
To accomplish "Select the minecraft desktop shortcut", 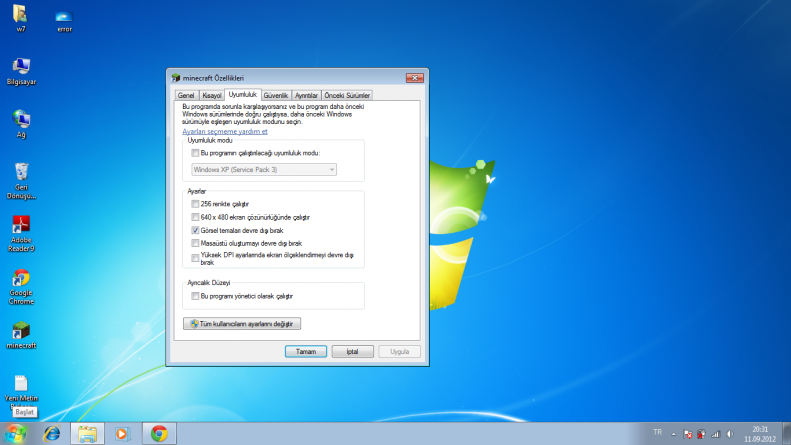I will (x=21, y=336).
